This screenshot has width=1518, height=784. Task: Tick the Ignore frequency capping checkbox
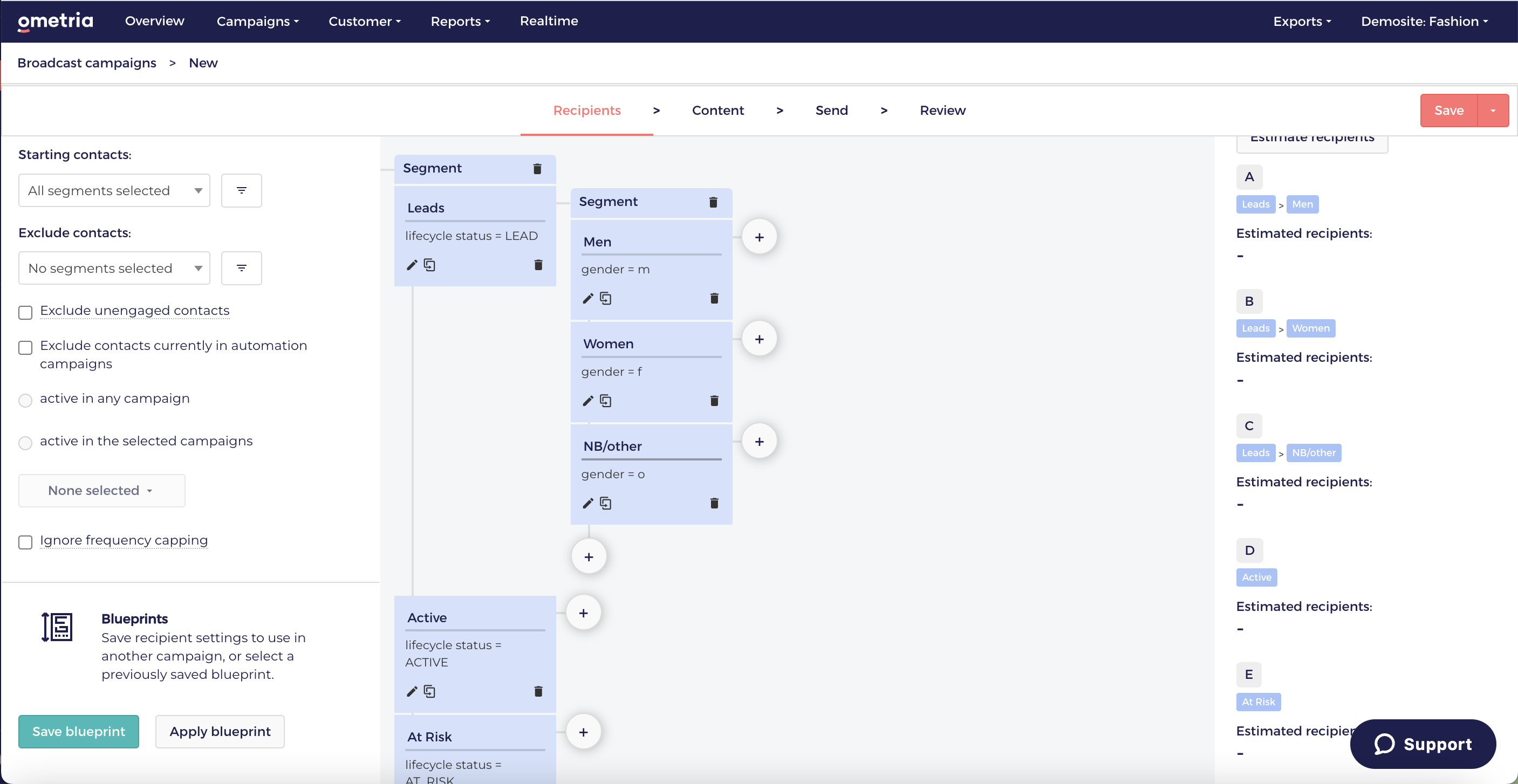click(x=25, y=542)
